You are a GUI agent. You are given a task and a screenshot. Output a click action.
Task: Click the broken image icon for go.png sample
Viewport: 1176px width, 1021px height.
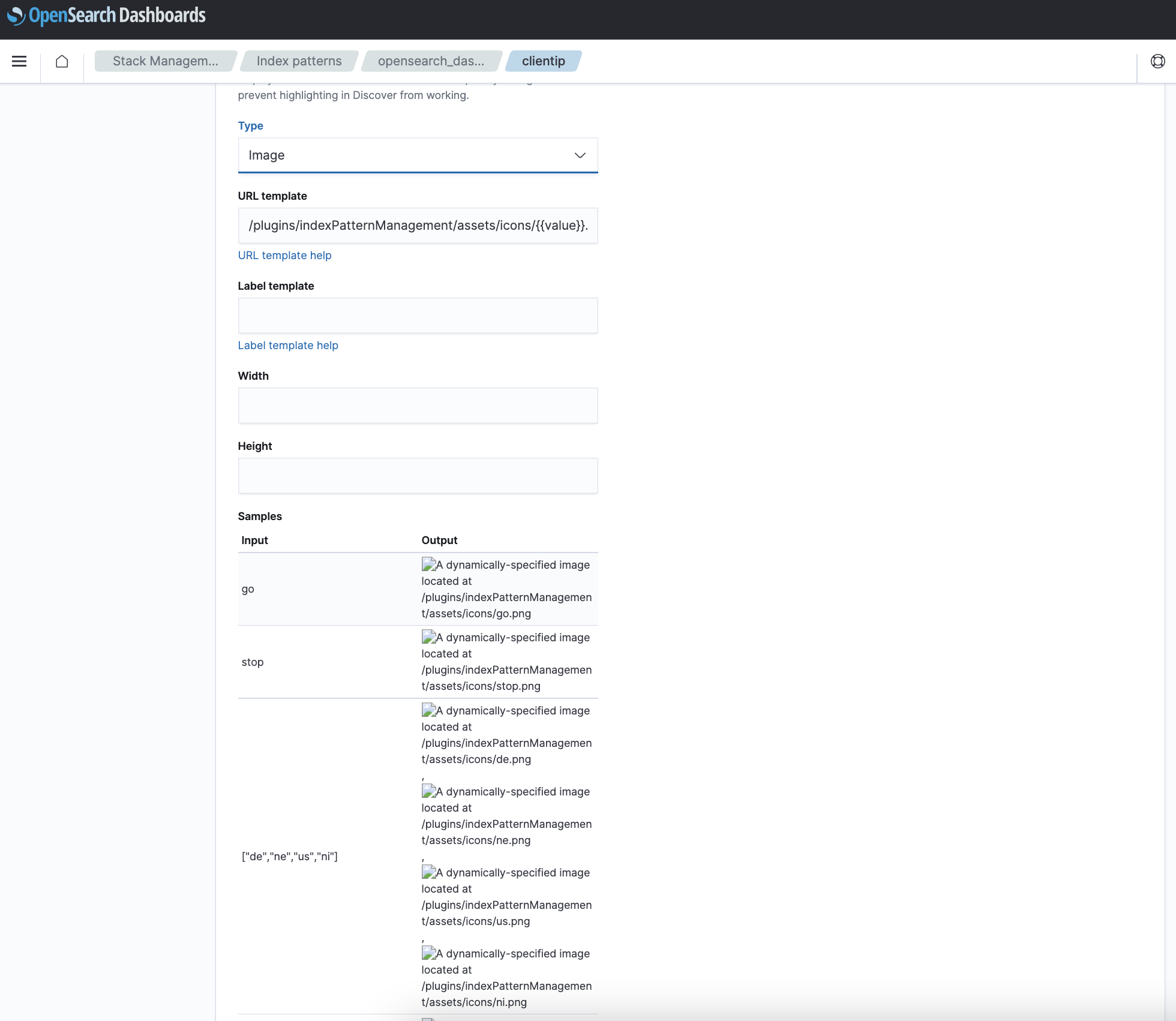click(x=427, y=564)
